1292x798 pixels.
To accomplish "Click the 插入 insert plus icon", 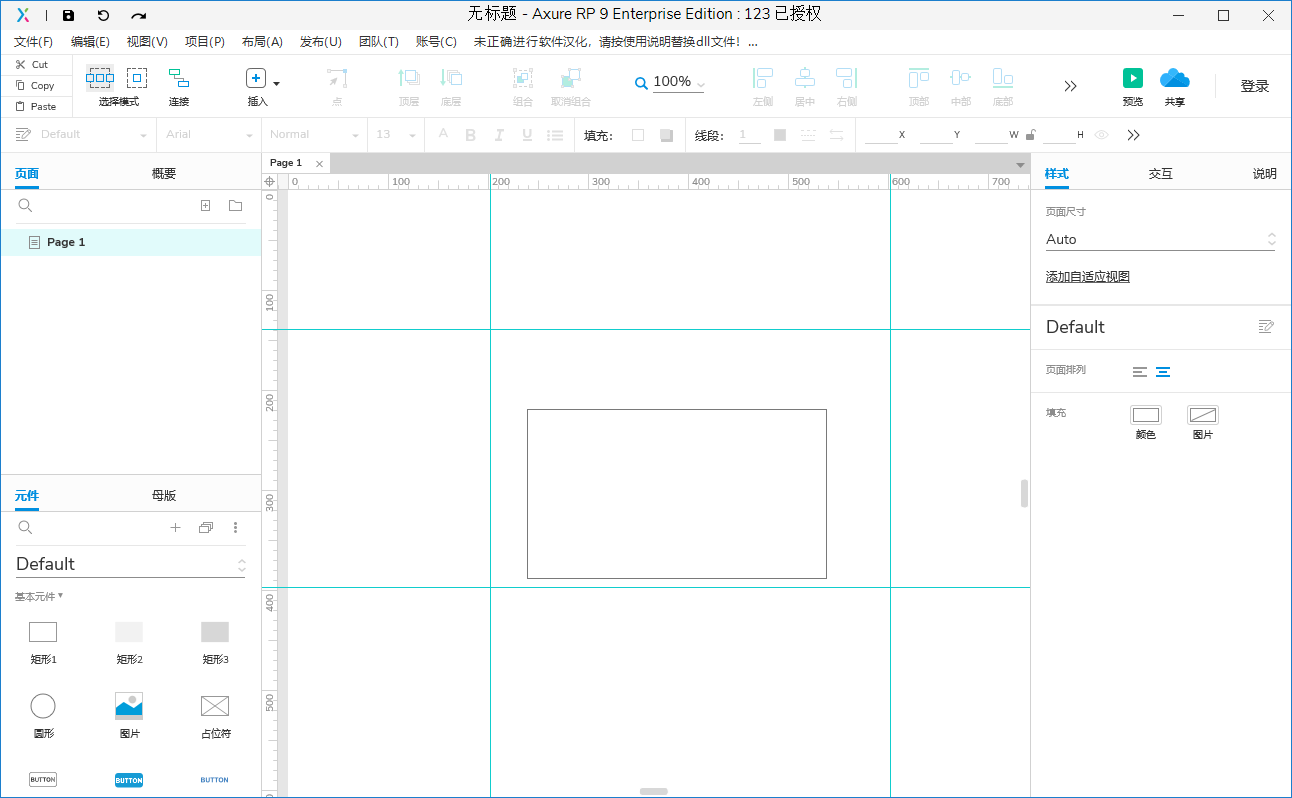I will pos(256,78).
